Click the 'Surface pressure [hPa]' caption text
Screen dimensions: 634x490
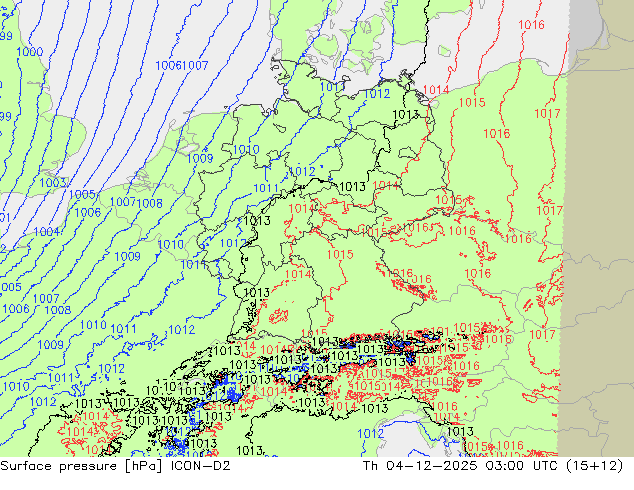click(81, 466)
